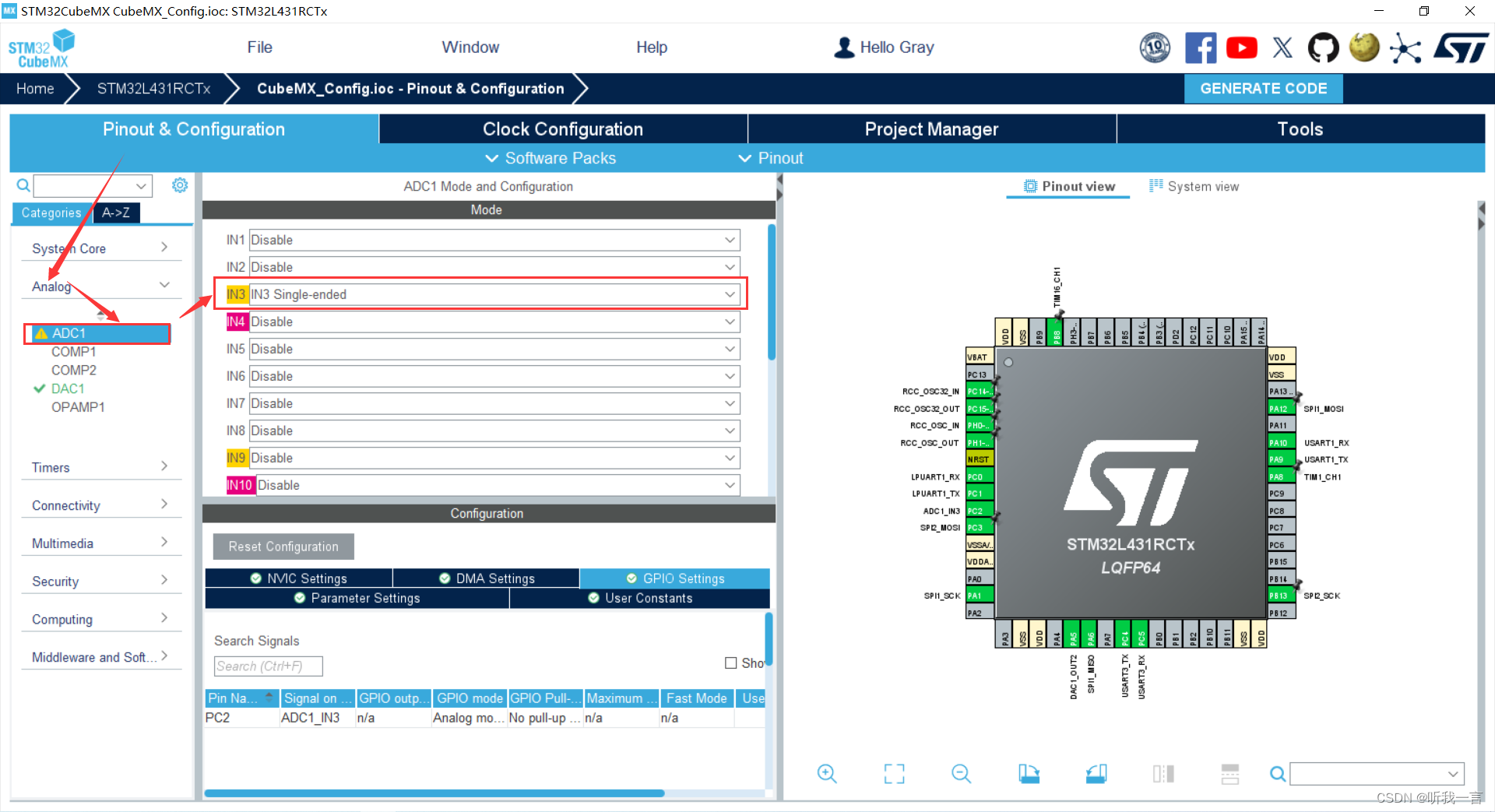This screenshot has height=812, width=1495.
Task: Open the DMA Settings tab
Action: 487,578
